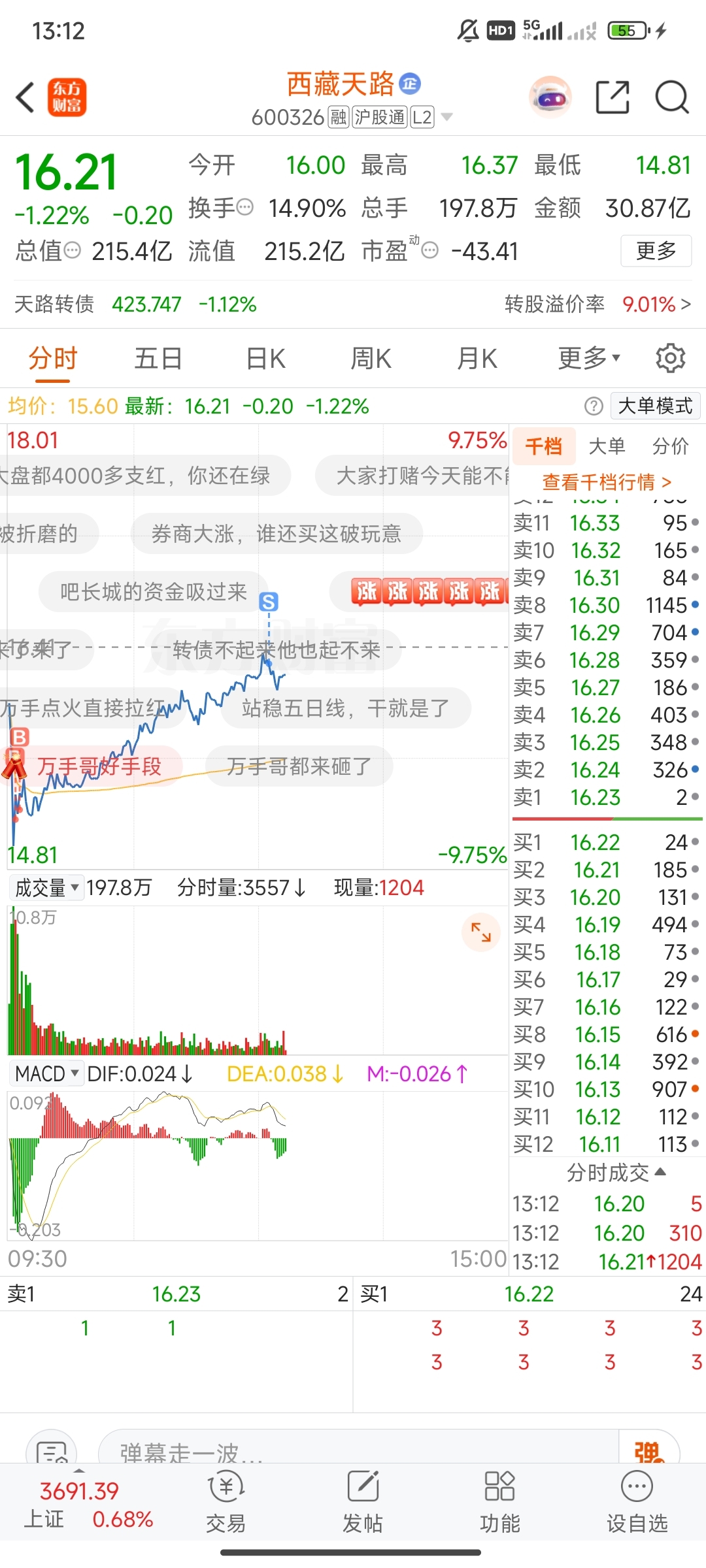Switch to 周K chart tab

[x=371, y=358]
